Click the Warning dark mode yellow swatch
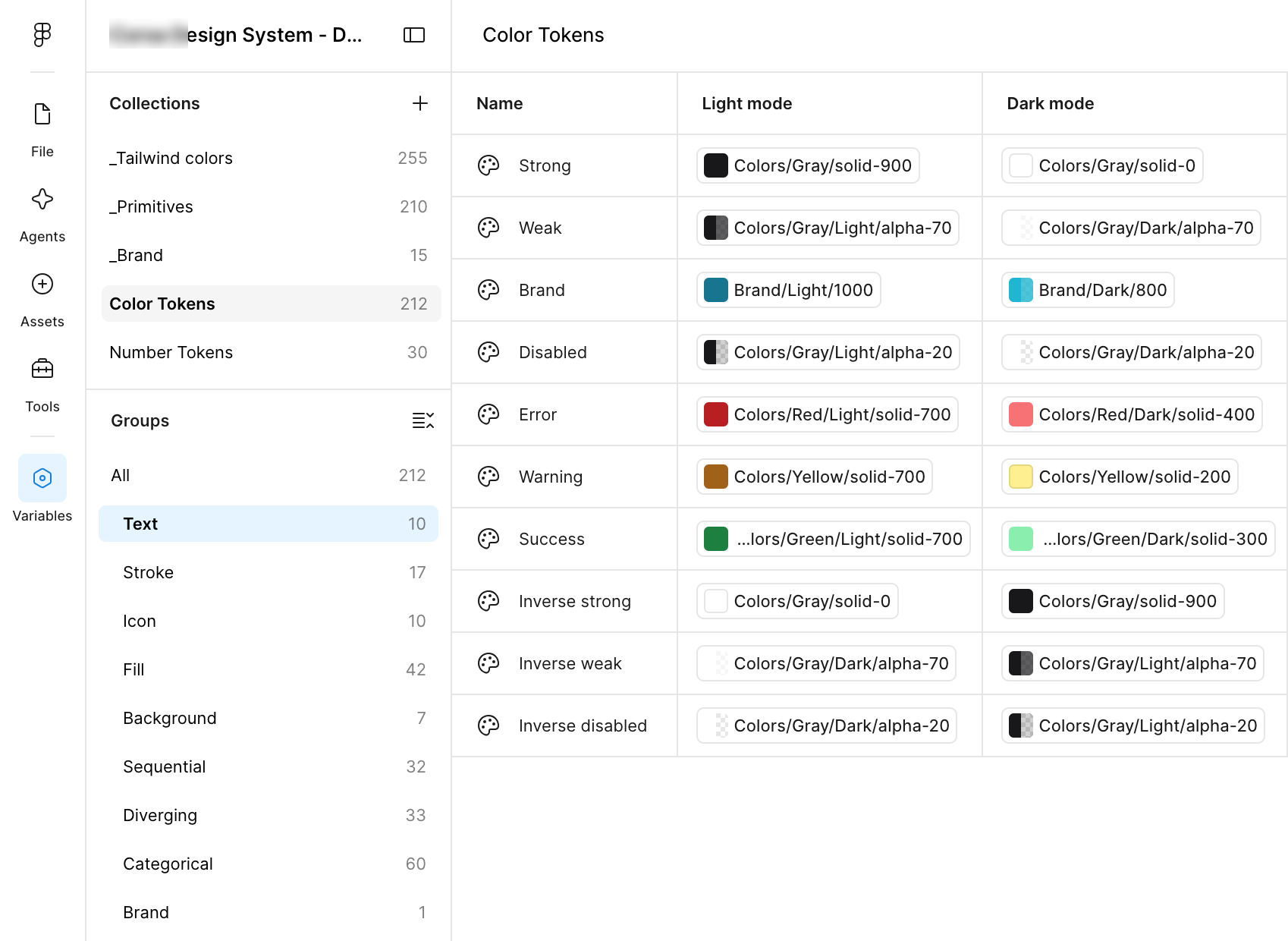1288x941 pixels. 1021,477
